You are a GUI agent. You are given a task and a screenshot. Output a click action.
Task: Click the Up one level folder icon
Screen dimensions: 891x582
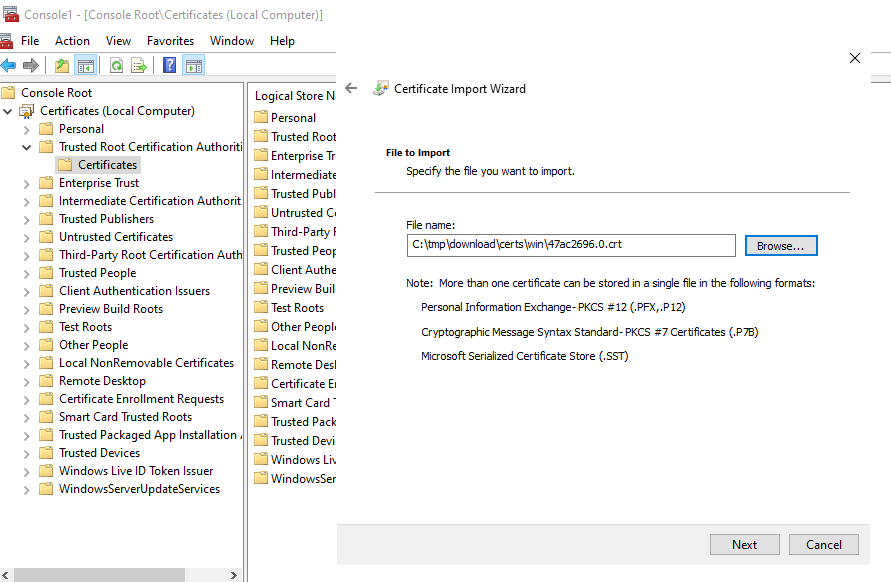point(62,66)
